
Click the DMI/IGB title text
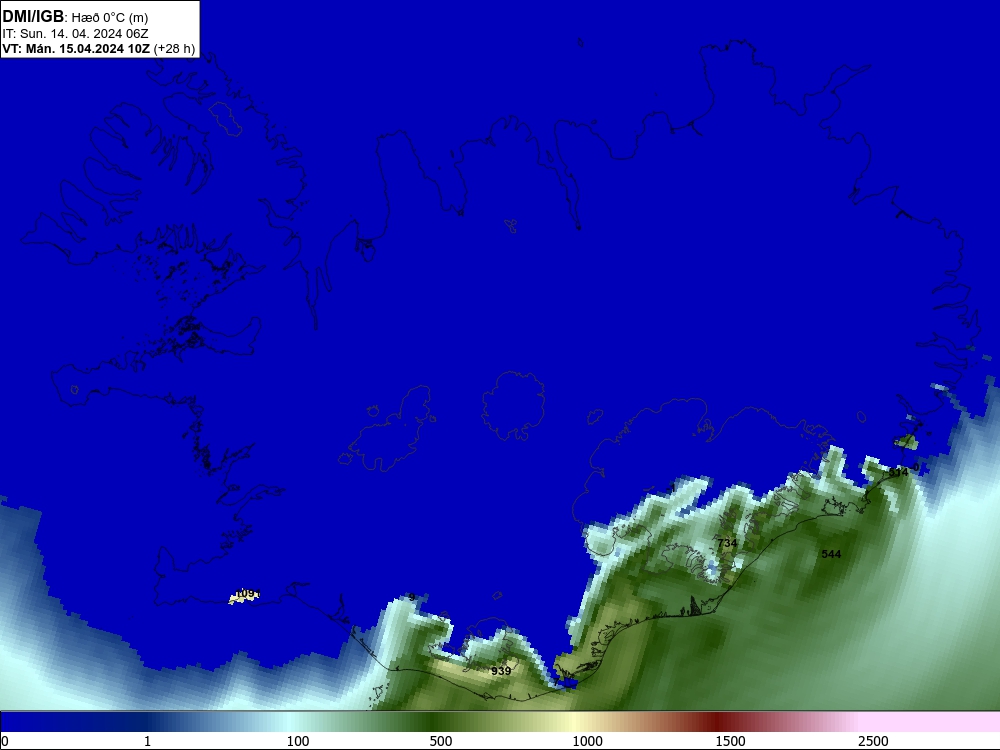coord(33,17)
